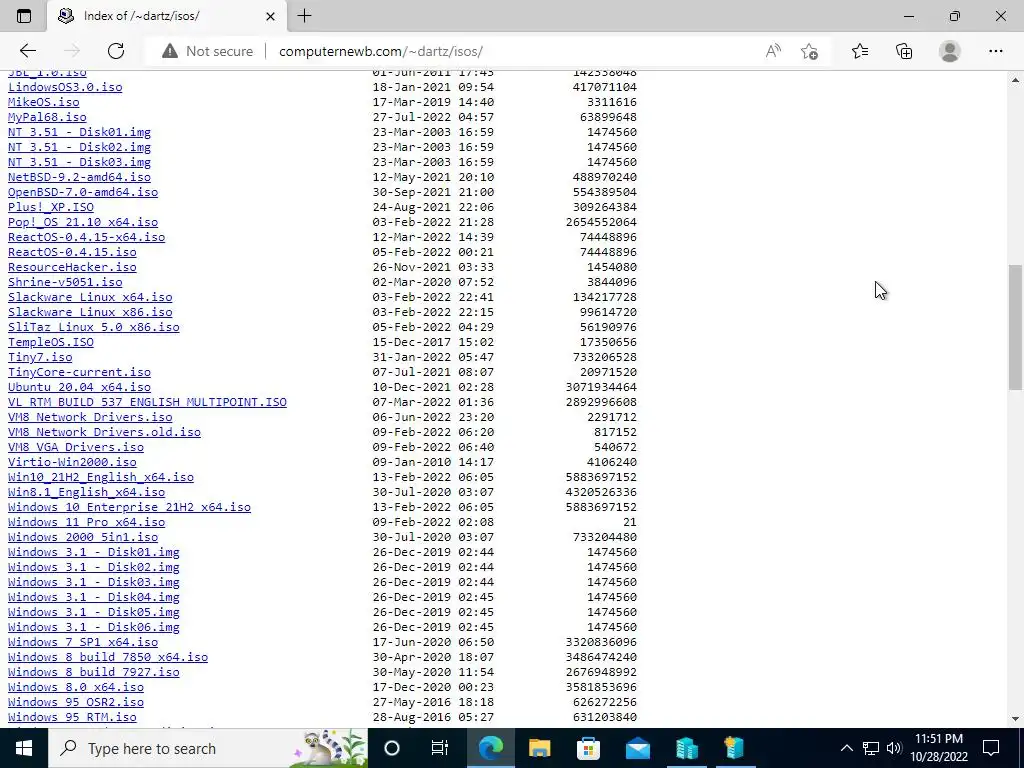
Task: Focus the taskbar search box
Action: (208, 748)
